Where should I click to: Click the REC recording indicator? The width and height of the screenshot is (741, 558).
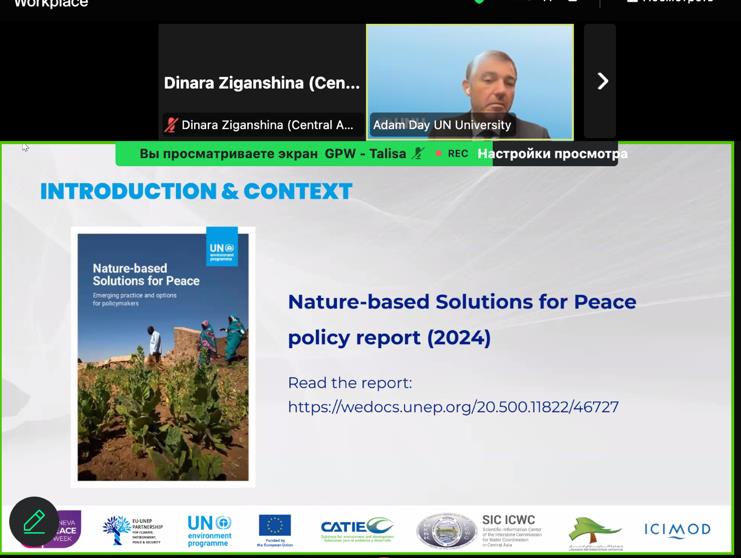pos(451,154)
